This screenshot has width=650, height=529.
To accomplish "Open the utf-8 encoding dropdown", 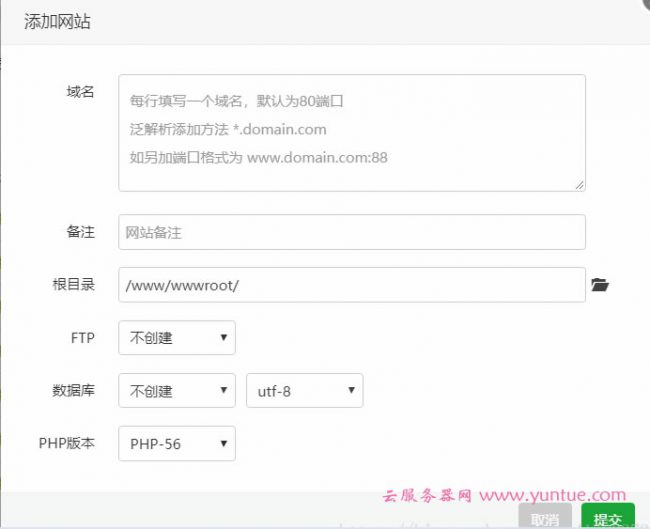I will 305,391.
